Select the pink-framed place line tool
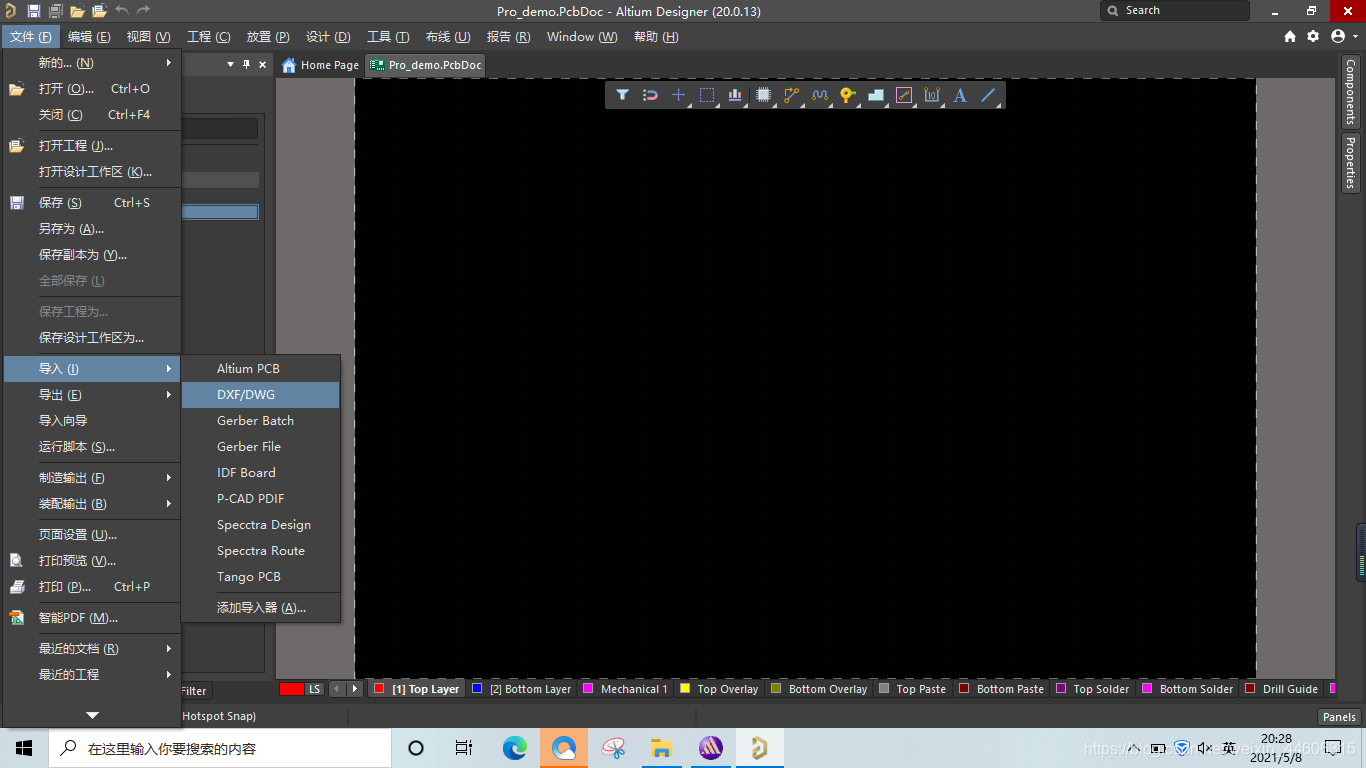The height and width of the screenshot is (768, 1366). point(904,95)
